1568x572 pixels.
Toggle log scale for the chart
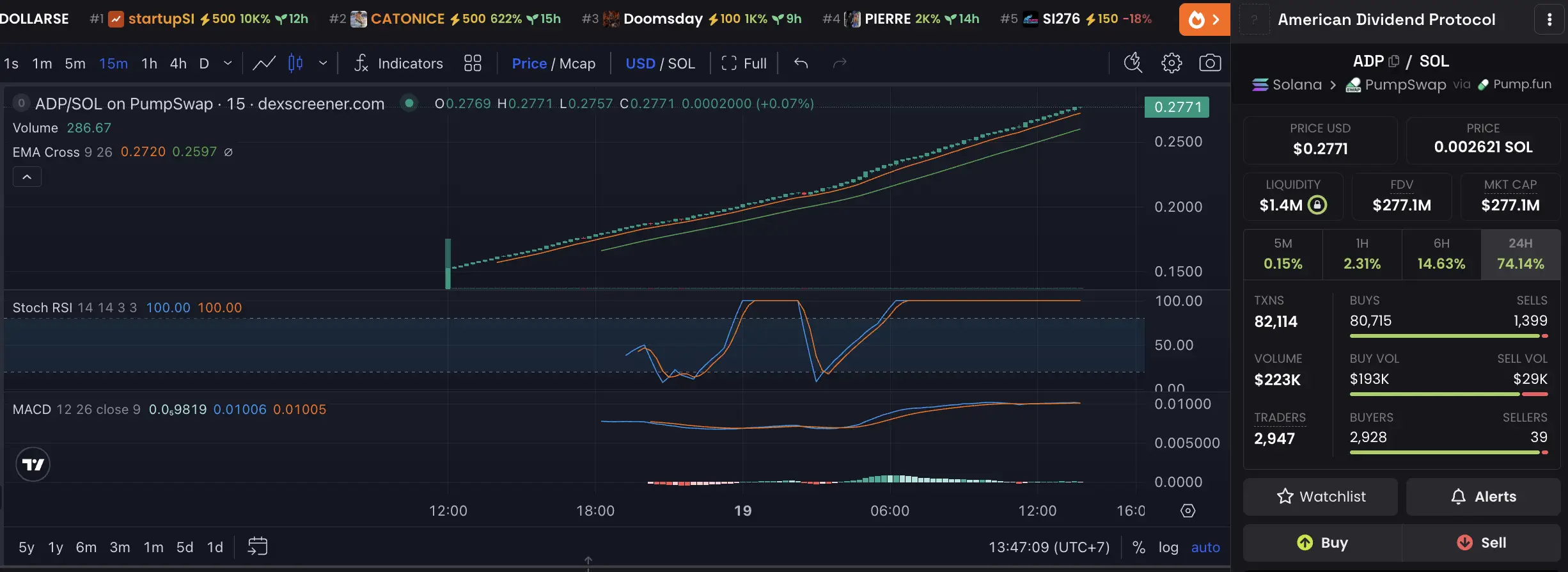(x=1168, y=547)
